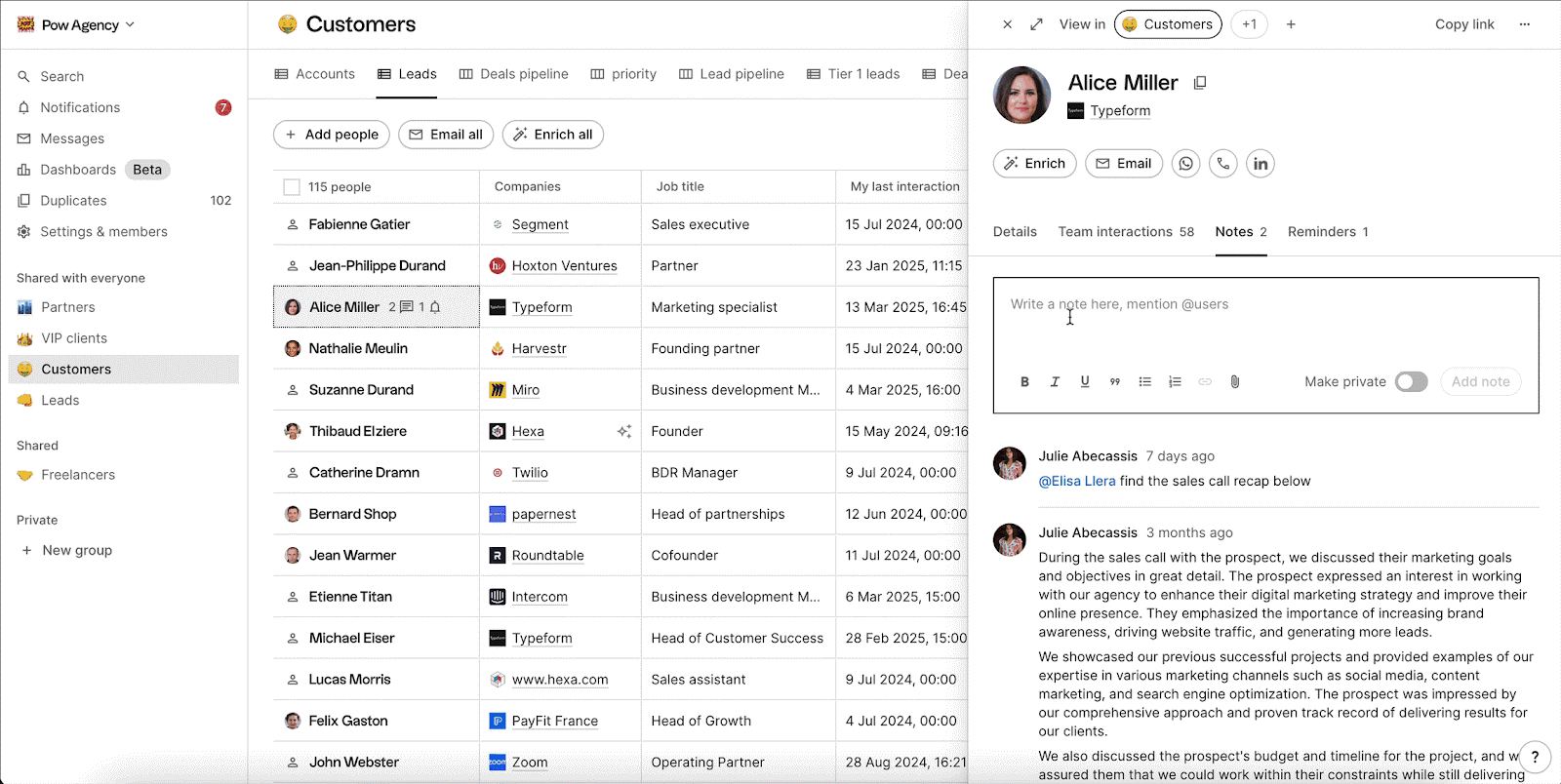
Task: Apply italic formatting in note editor
Action: tap(1055, 382)
